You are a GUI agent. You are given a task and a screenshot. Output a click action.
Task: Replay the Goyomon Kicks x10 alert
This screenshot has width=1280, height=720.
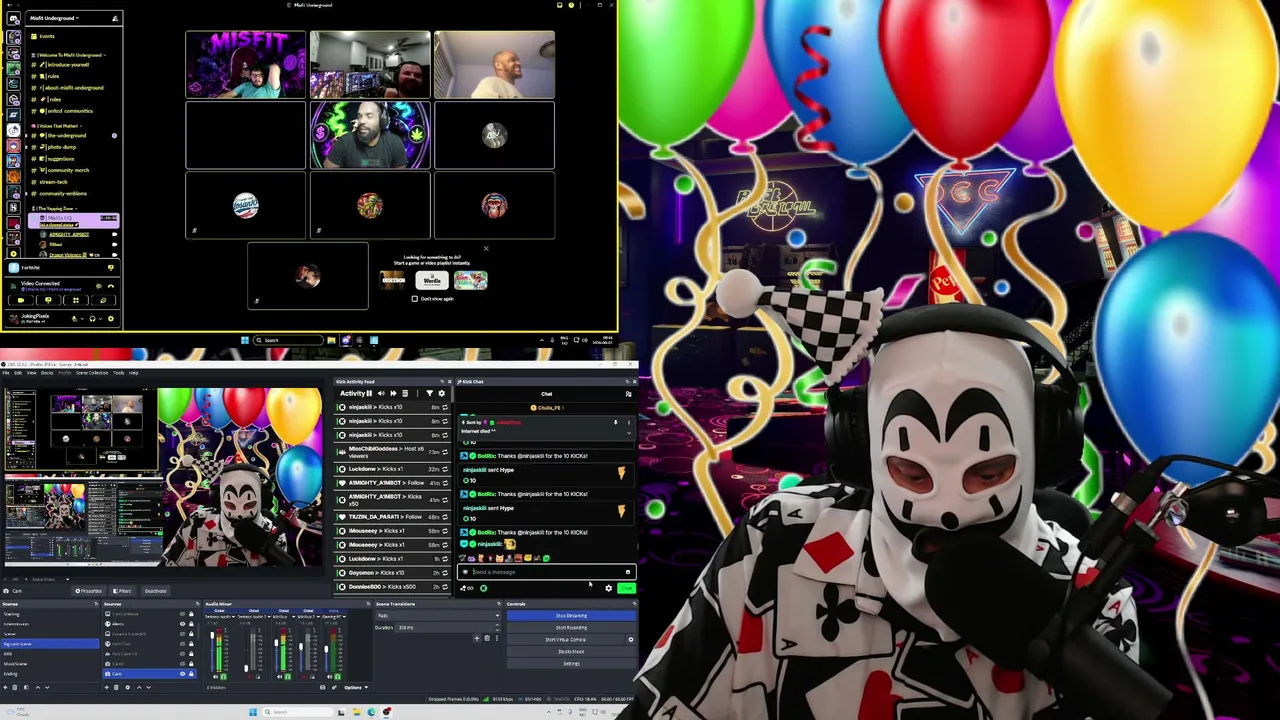coord(445,572)
